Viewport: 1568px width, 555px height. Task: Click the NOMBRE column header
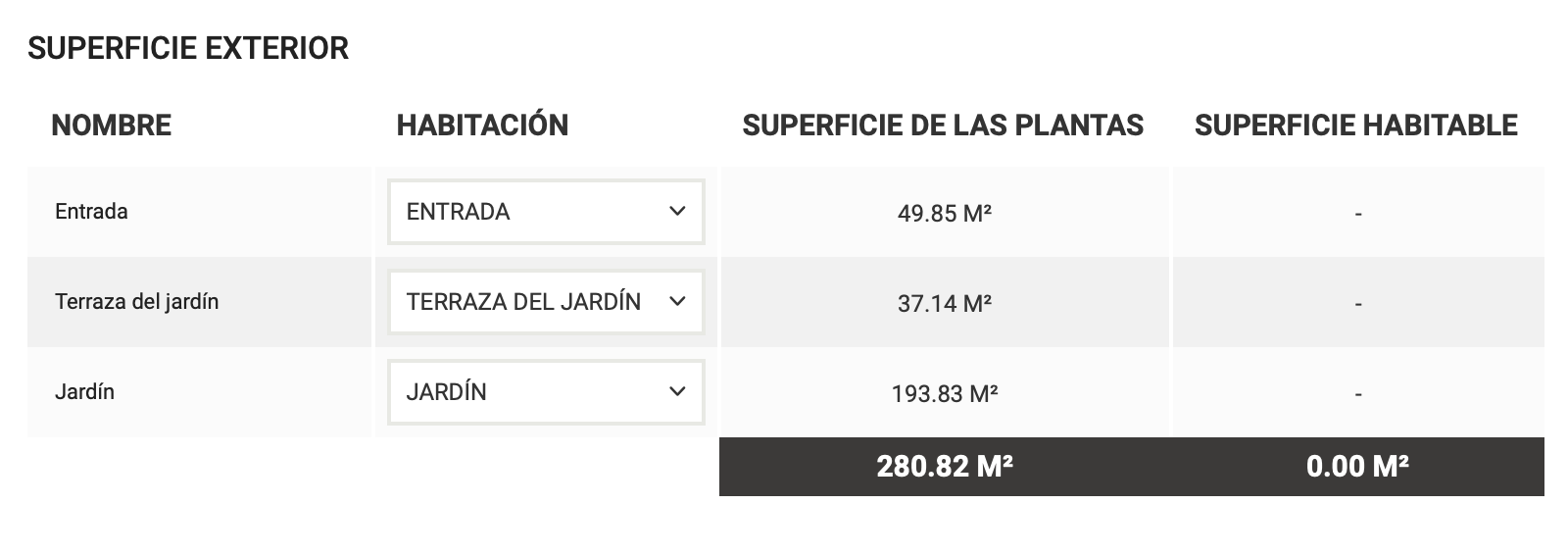(x=111, y=126)
